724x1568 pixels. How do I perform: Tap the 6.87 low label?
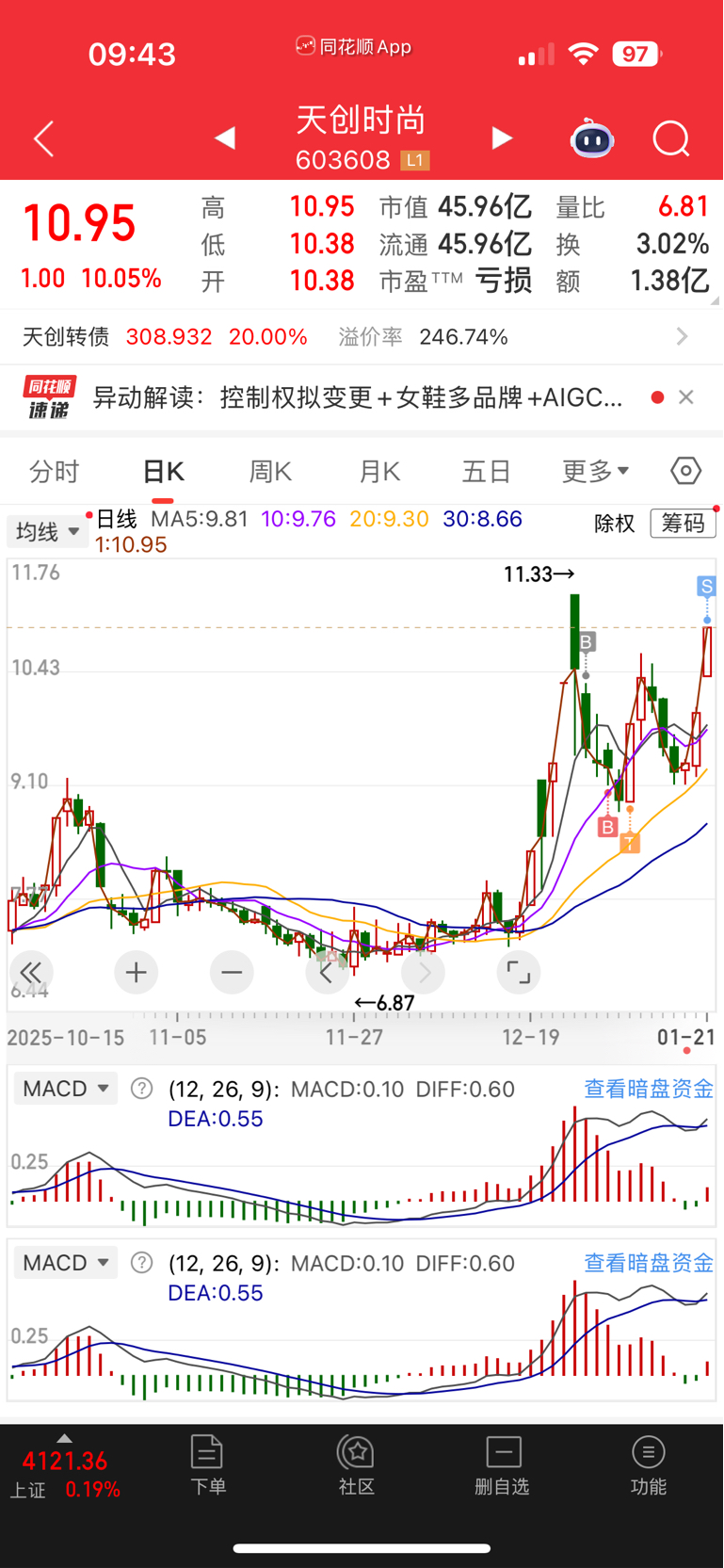[x=384, y=1003]
